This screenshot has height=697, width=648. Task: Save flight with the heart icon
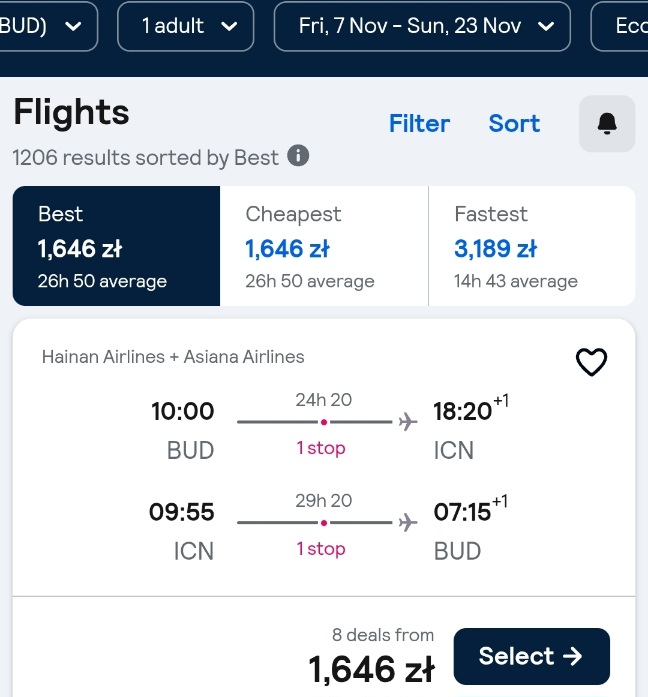pyautogui.click(x=591, y=362)
